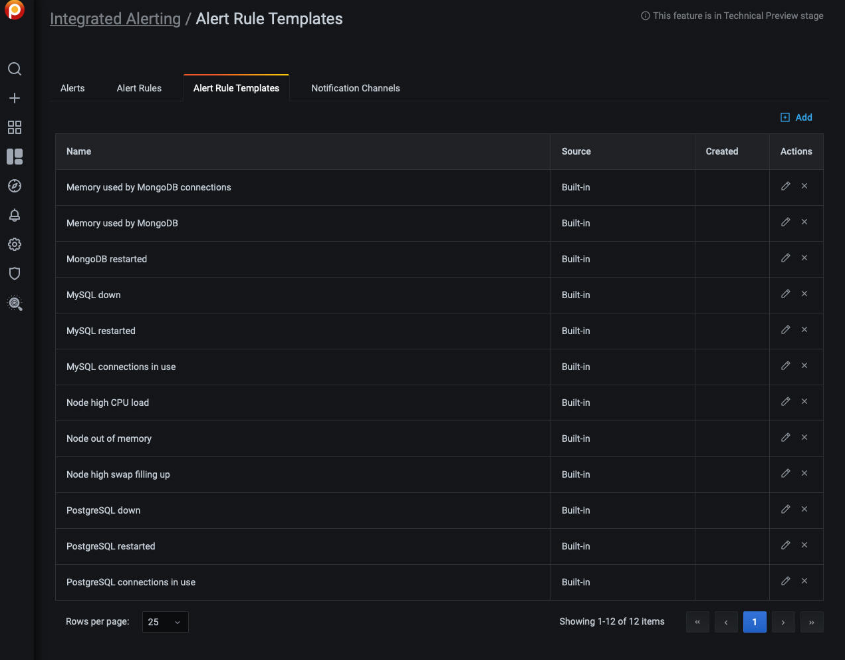Image resolution: width=845 pixels, height=660 pixels.
Task: Click the 'PostgreSQL restarted' name cell
Action: click(x=302, y=546)
